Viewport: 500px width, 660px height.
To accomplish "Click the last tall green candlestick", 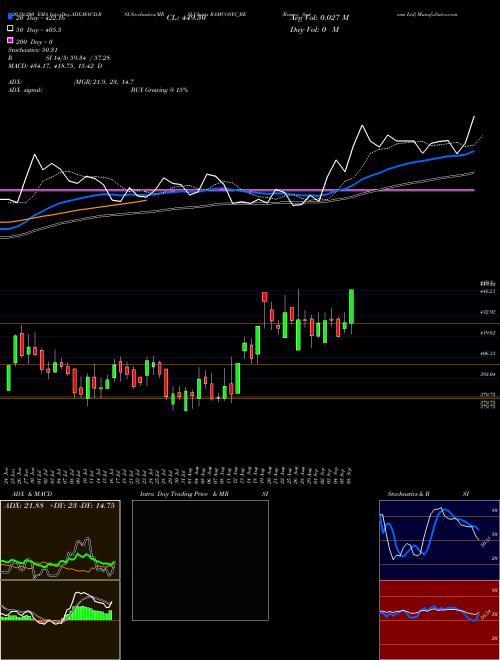I will click(x=351, y=307).
